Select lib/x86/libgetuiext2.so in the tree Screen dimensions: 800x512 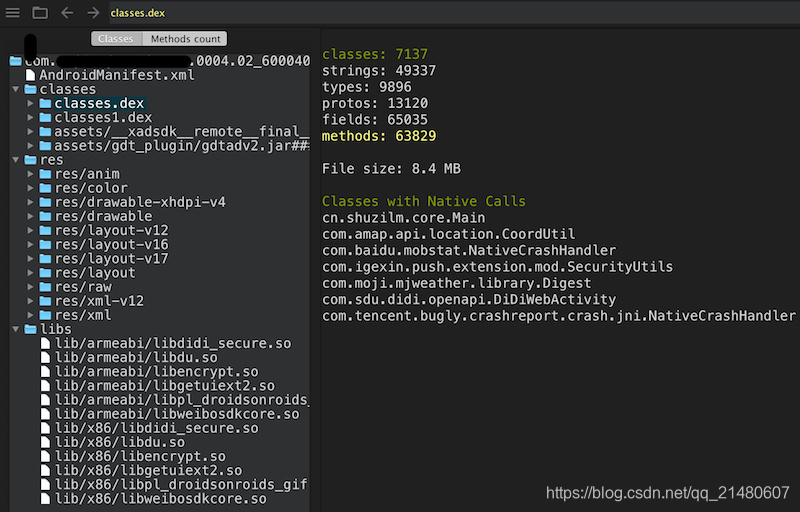[148, 471]
